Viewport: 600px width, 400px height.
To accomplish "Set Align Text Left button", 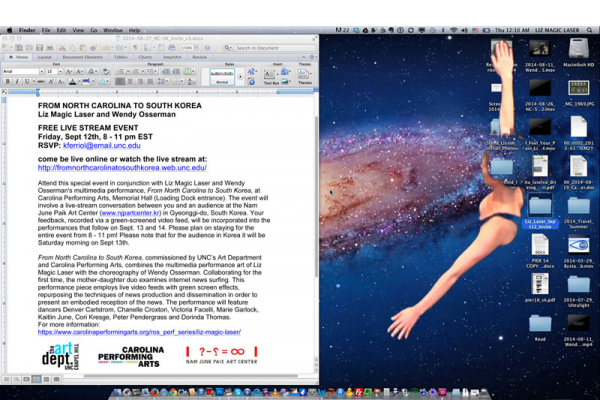I will tap(120, 82).
